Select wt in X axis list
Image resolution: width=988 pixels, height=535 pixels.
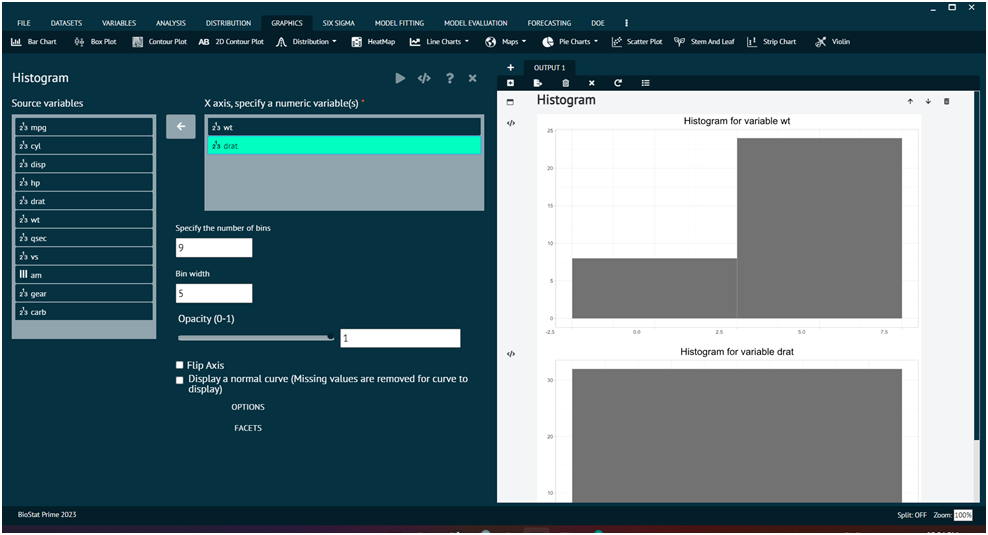[x=344, y=127]
